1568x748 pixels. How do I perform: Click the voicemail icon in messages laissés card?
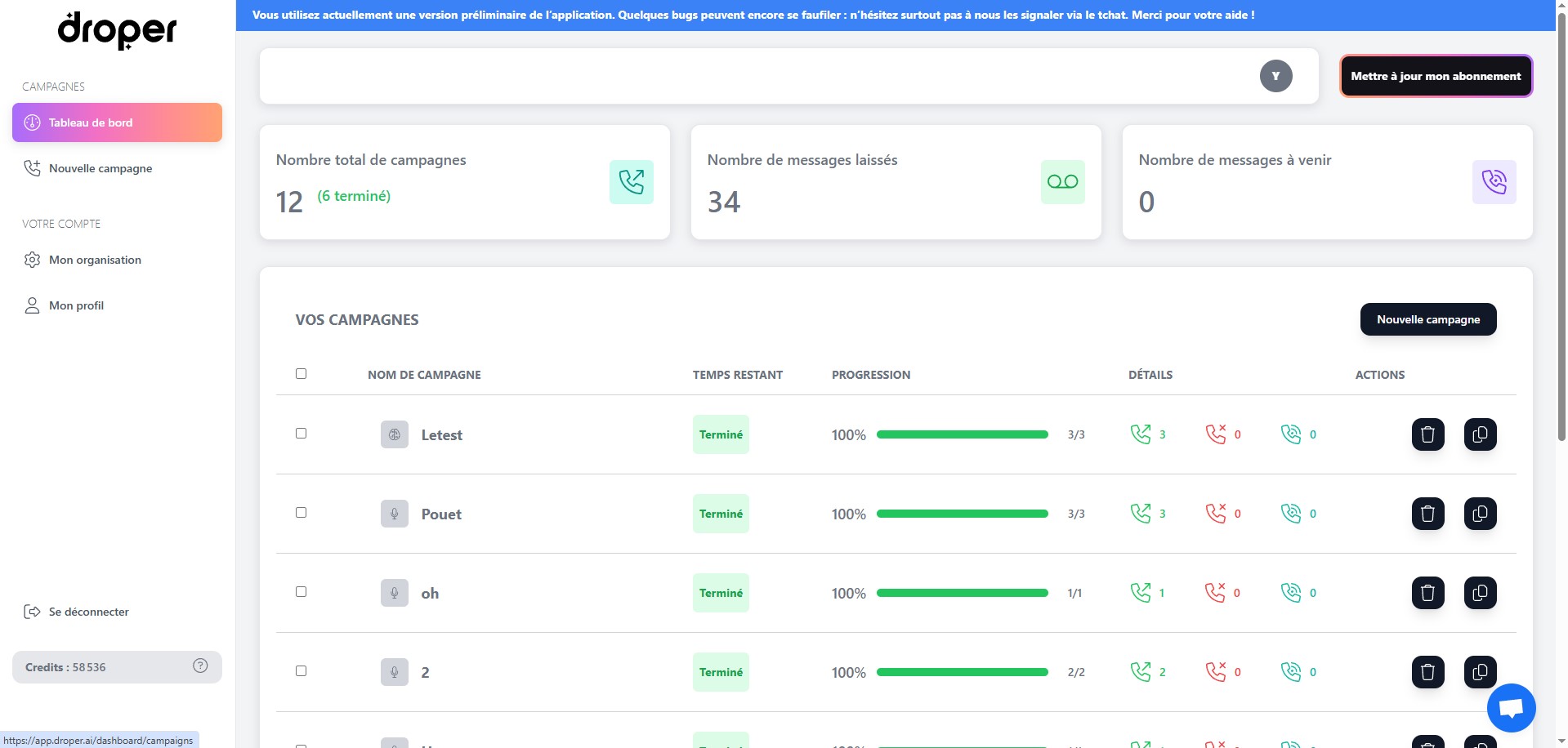[1062, 181]
